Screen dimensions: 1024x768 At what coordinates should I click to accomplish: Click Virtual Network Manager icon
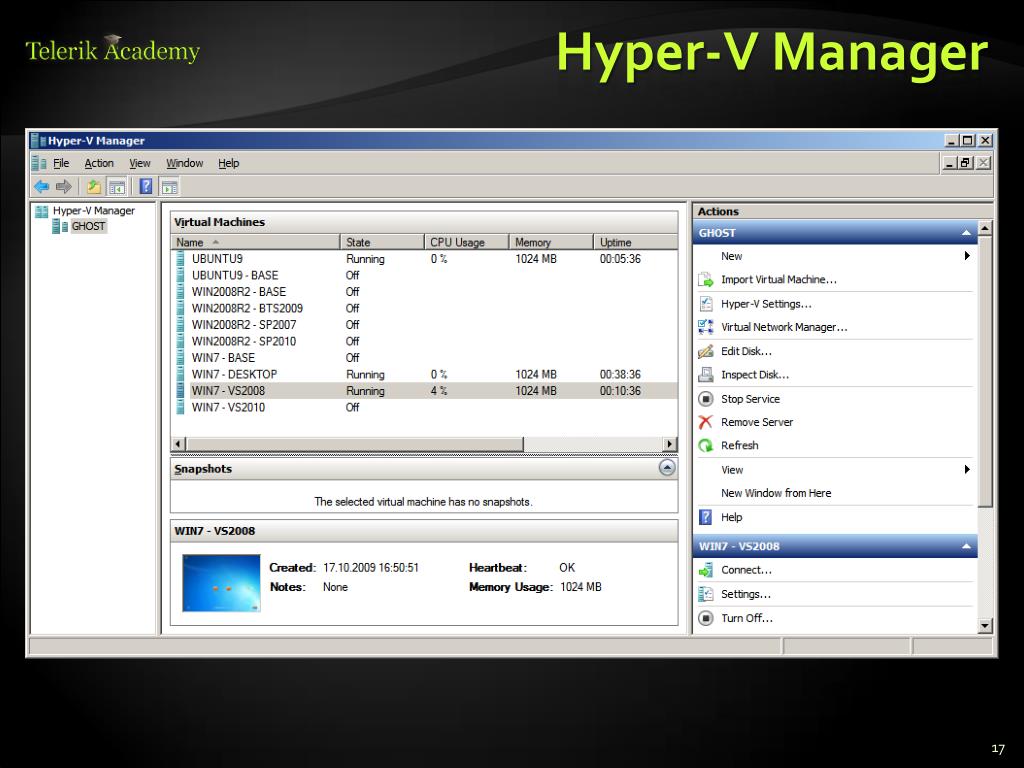[706, 327]
